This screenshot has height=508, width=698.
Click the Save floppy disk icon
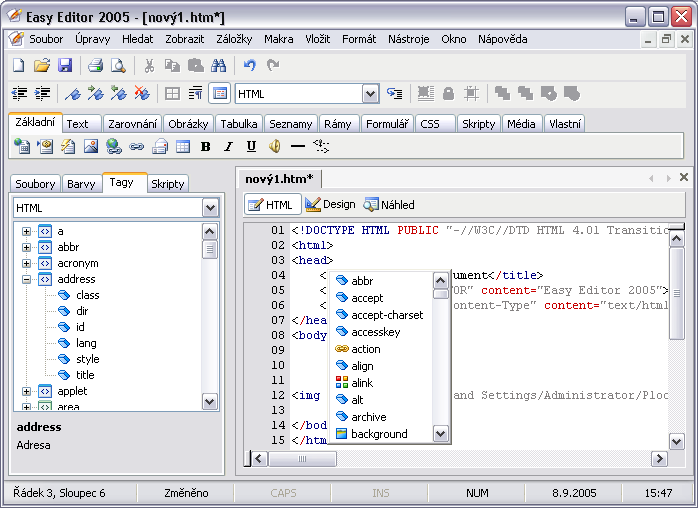tap(65, 66)
